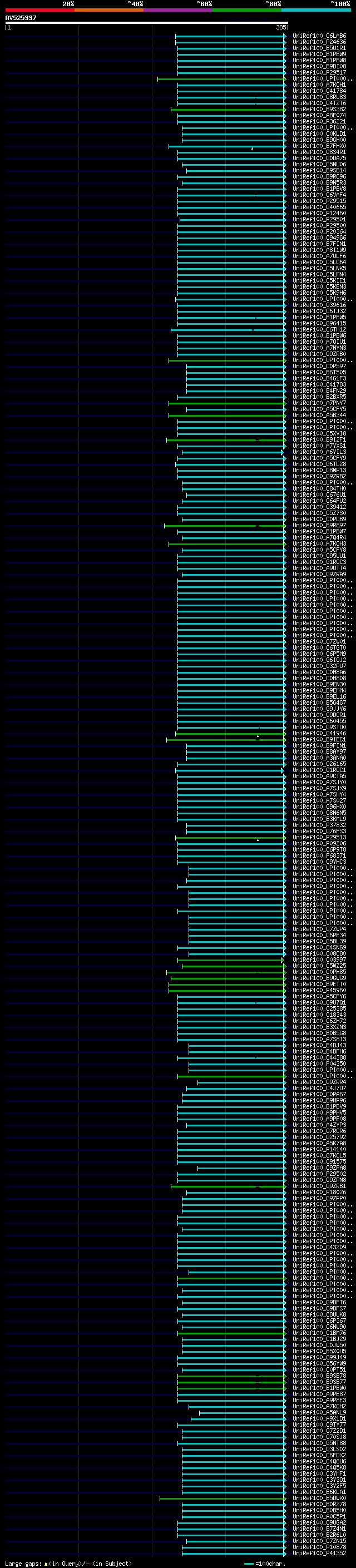356x1568 pixels.
Task: Open hit UniRef100_P18026
Action: [319, 1192]
